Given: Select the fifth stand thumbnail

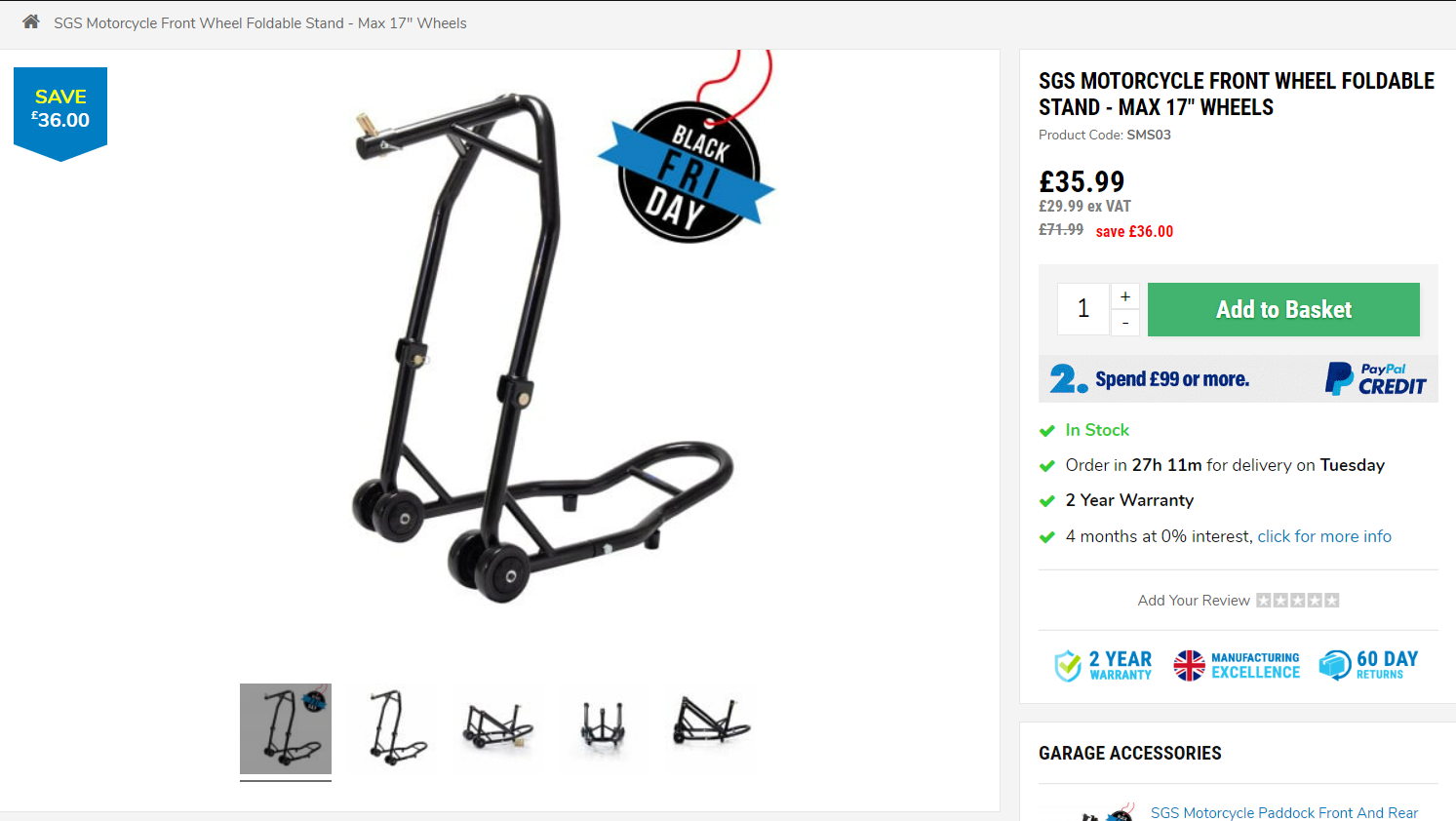Looking at the screenshot, I should 710,728.
